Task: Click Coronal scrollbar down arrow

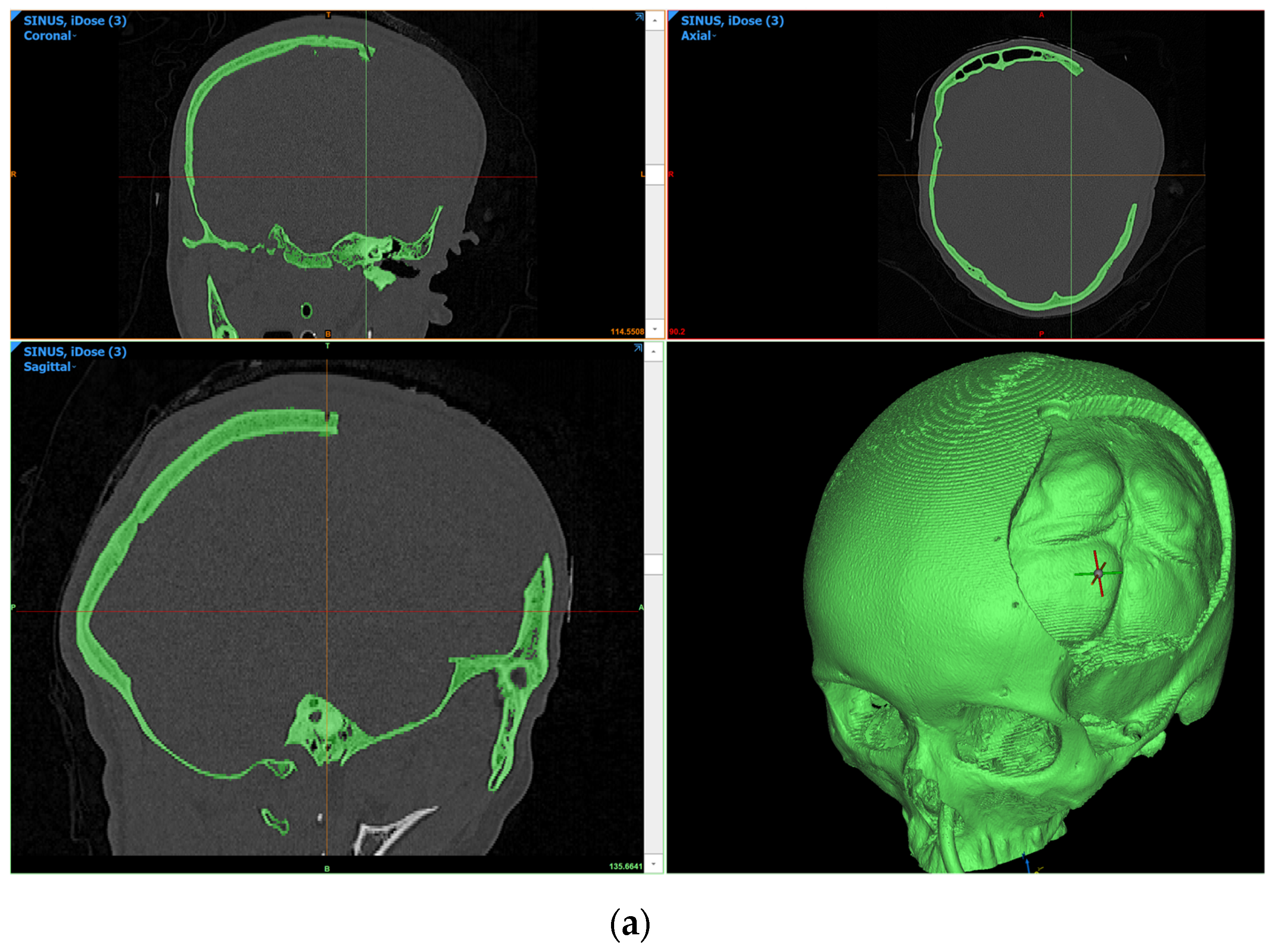Action: 655,329
